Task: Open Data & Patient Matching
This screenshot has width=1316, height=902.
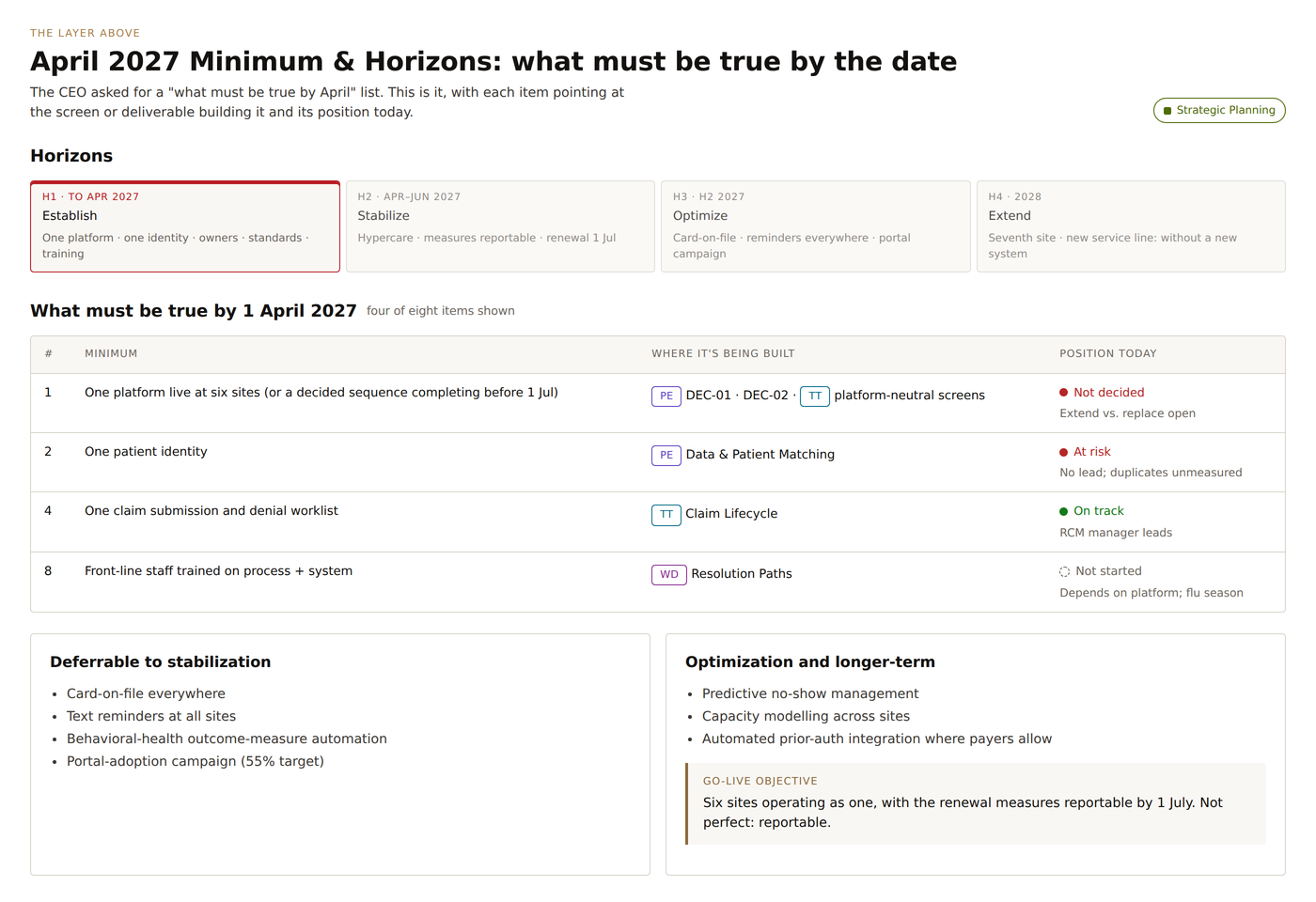Action: [x=760, y=455]
